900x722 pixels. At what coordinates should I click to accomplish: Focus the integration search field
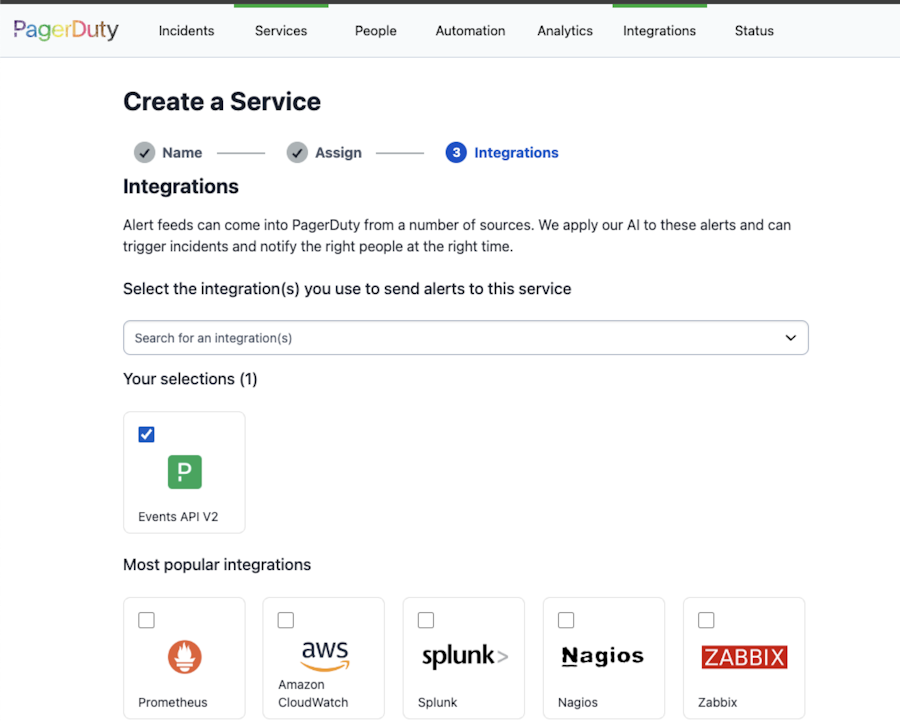coord(465,337)
